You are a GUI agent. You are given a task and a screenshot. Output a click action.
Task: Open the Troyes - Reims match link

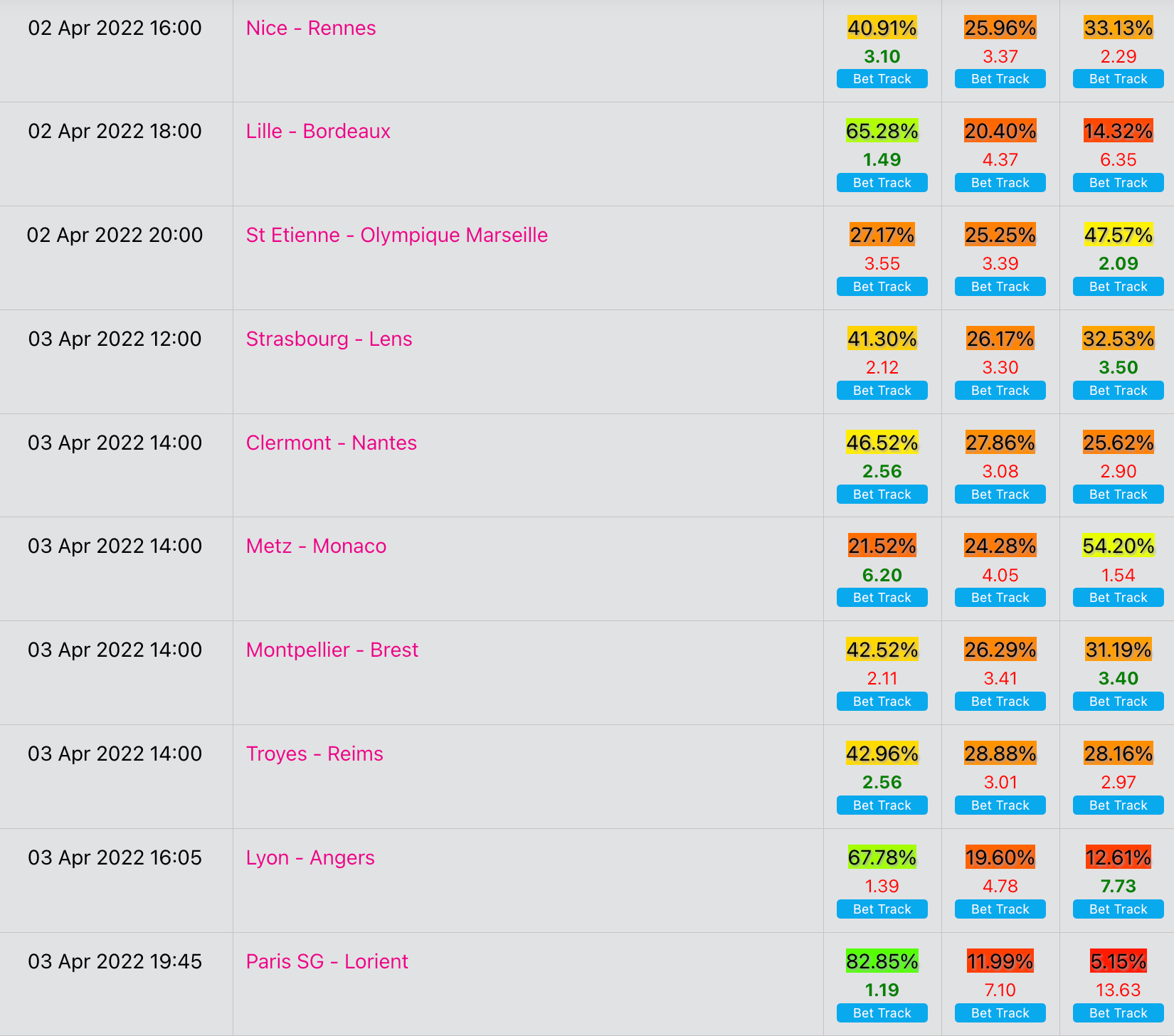(314, 754)
